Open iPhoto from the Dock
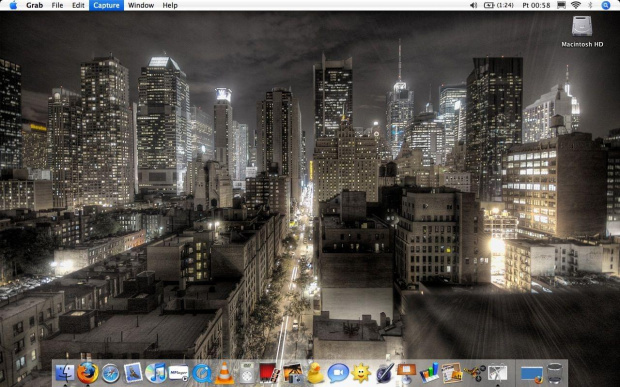The width and height of the screenshot is (620, 387). click(293, 373)
